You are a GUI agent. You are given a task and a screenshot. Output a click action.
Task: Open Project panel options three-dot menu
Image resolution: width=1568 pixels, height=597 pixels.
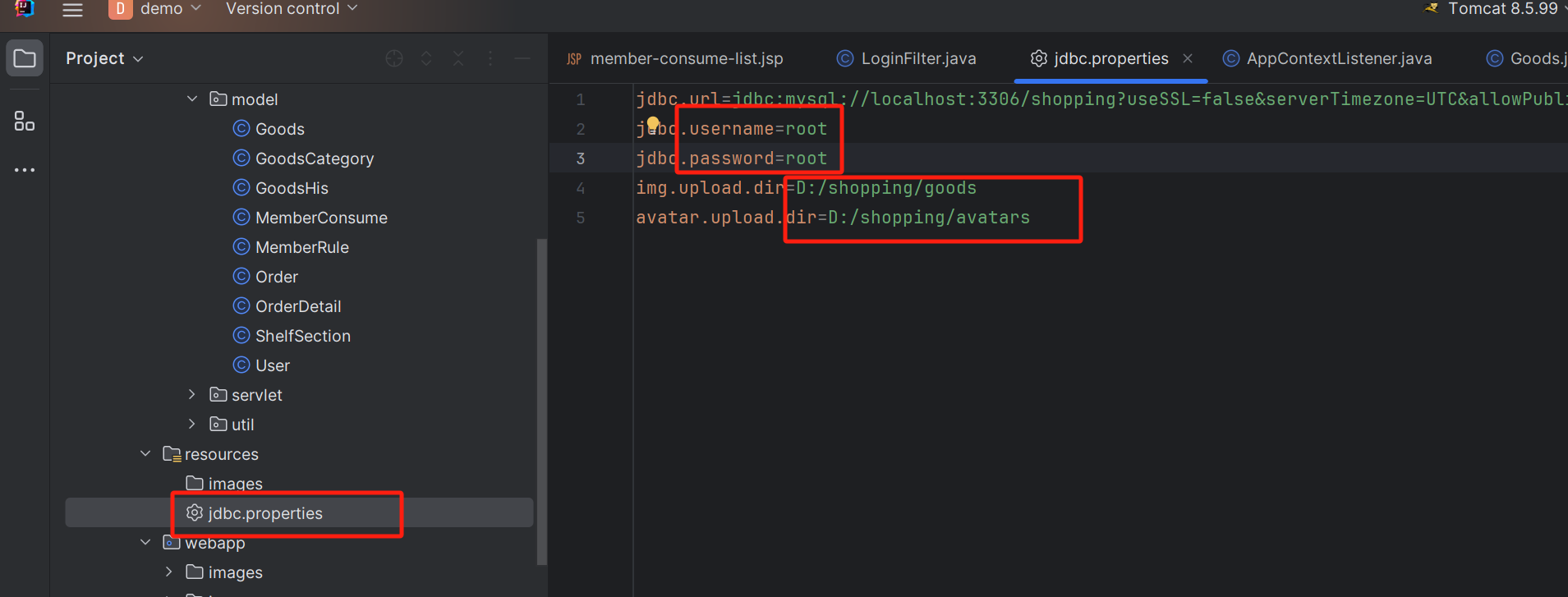coord(490,58)
